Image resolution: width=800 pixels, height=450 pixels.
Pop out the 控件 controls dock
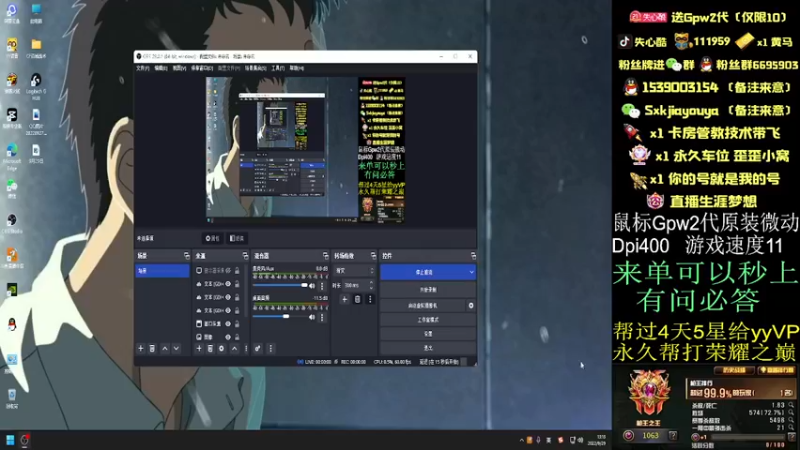(473, 256)
